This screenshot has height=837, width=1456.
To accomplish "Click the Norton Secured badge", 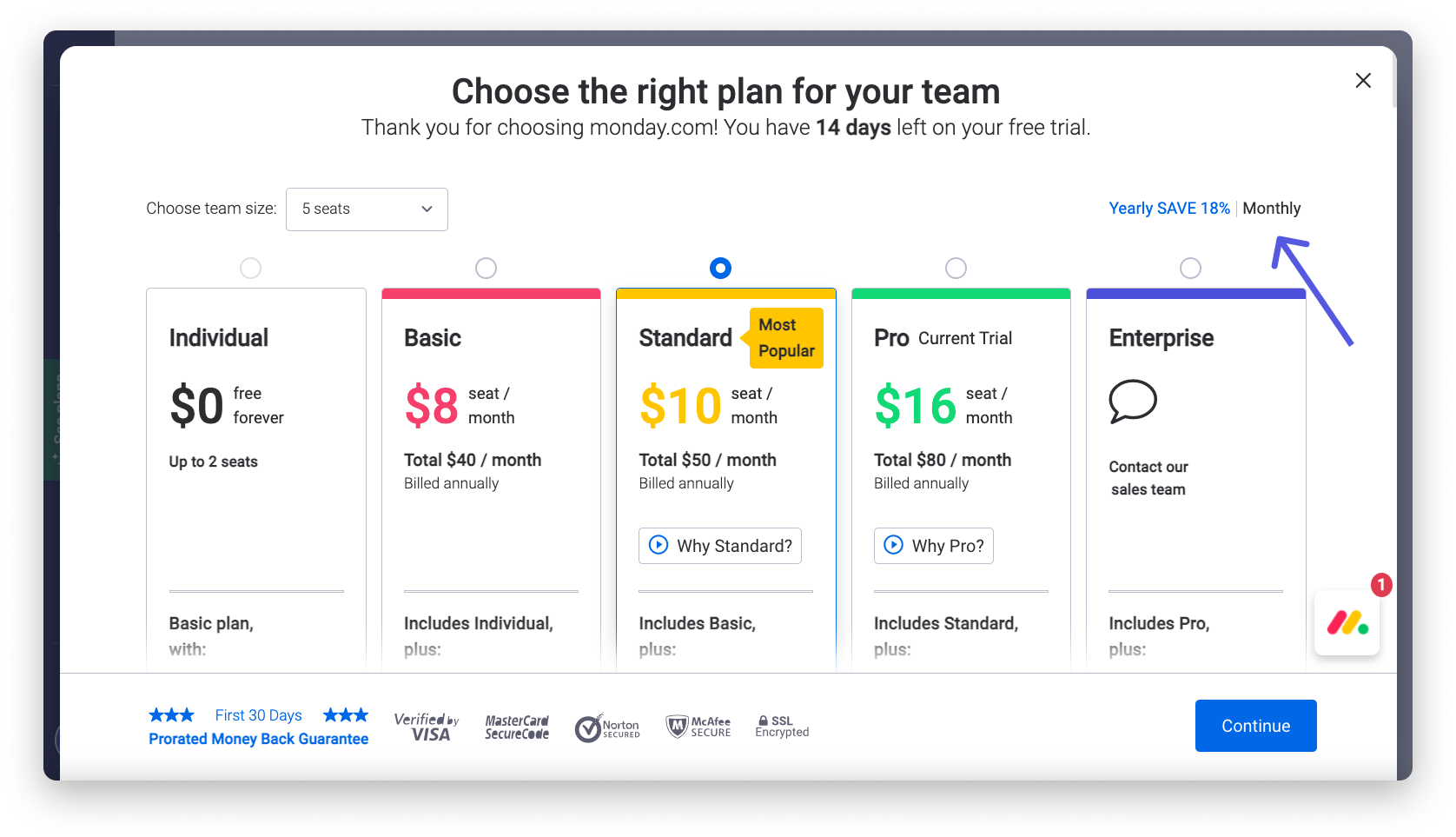I will [x=607, y=727].
